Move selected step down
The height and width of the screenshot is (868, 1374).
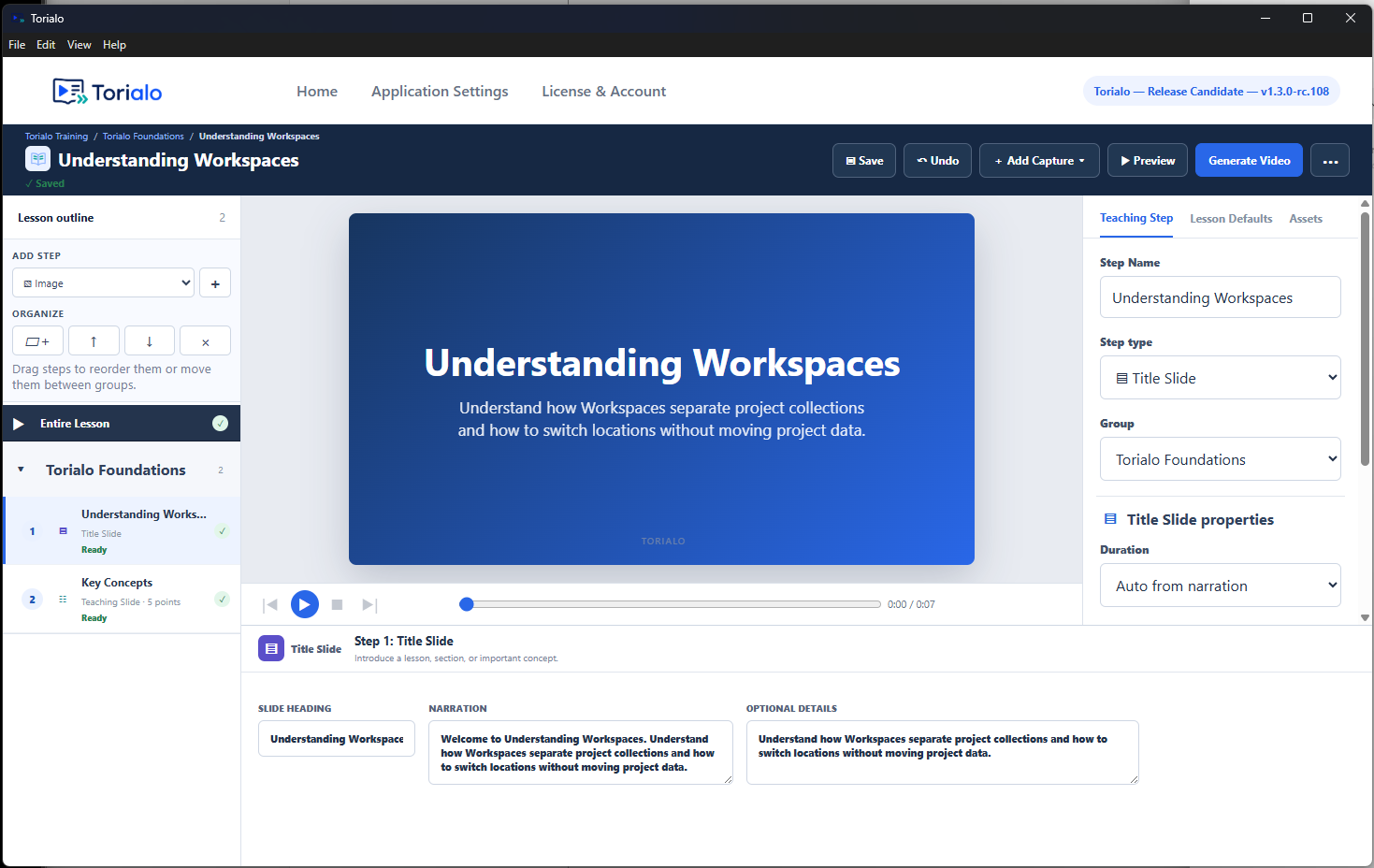[x=149, y=341]
